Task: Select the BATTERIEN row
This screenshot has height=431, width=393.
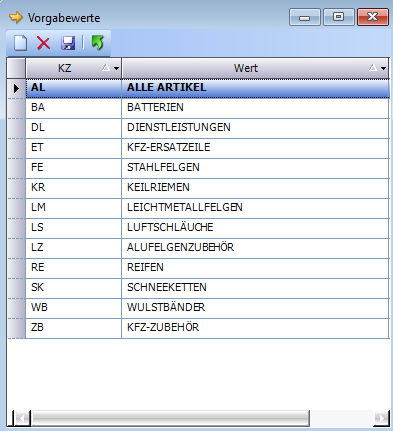Action: coord(207,108)
